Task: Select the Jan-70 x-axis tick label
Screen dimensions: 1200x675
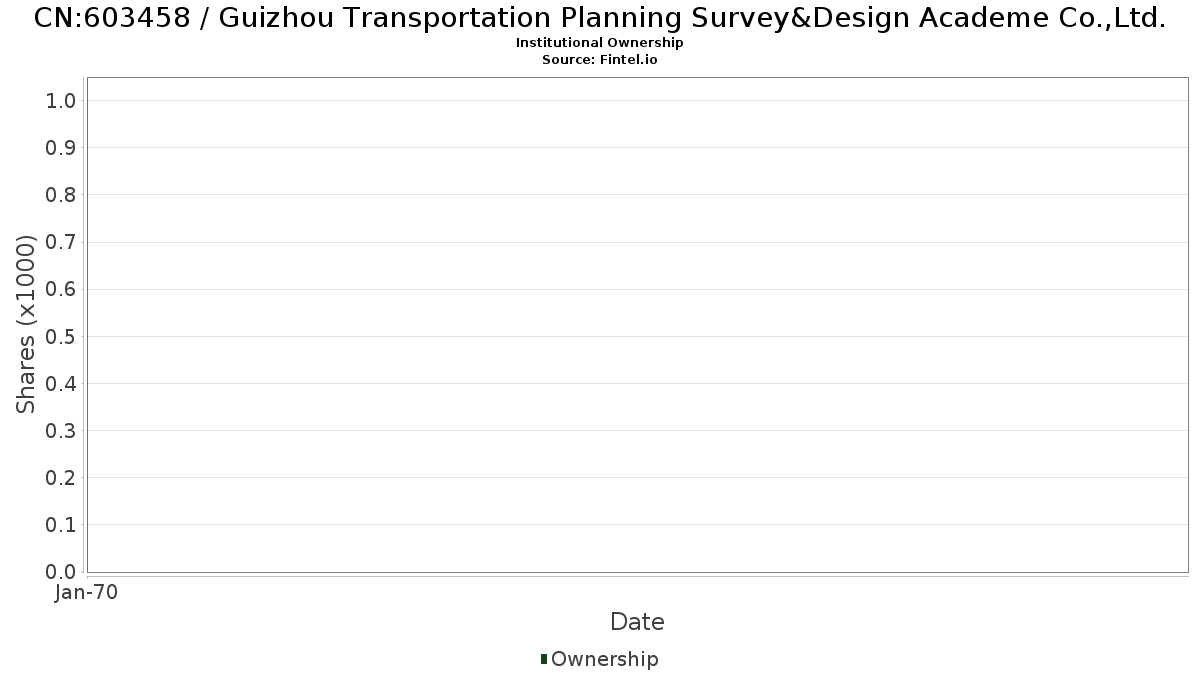Action: 87,593
